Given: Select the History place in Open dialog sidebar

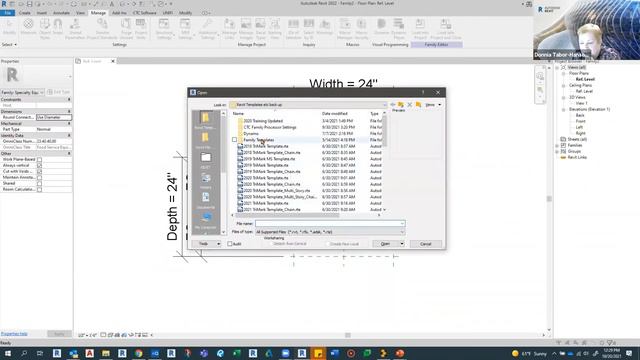Looking at the screenshot, I should click(x=206, y=181).
